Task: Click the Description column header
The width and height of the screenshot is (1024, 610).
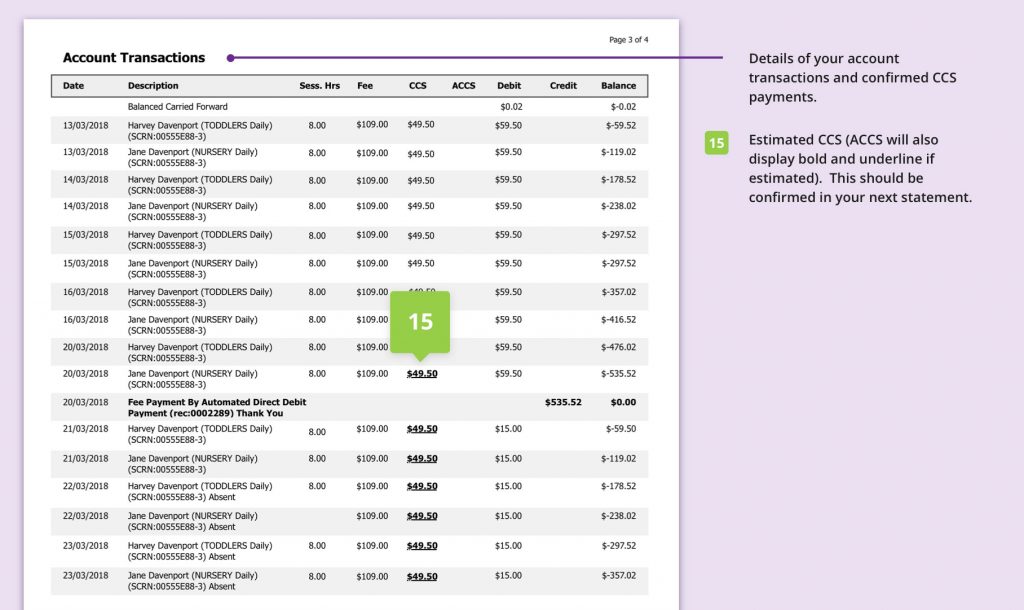Action: [x=153, y=86]
